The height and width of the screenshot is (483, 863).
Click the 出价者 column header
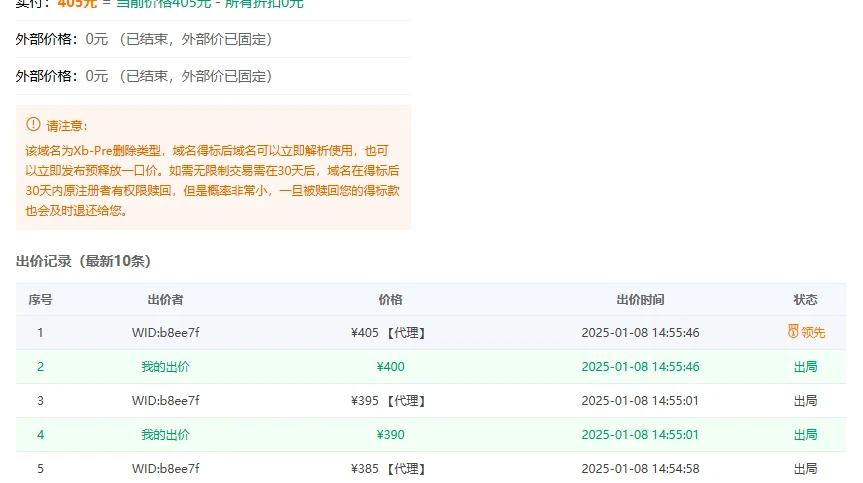click(165, 299)
